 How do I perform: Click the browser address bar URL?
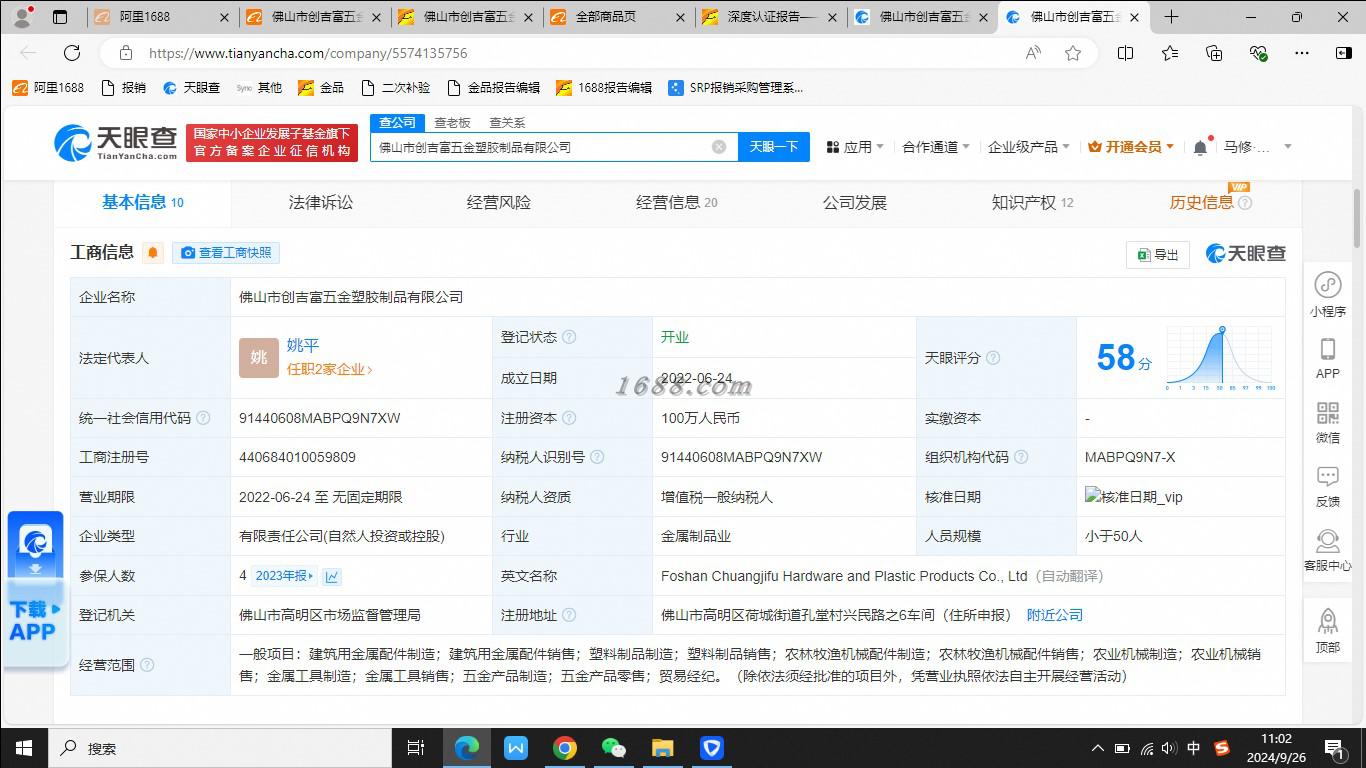click(308, 53)
